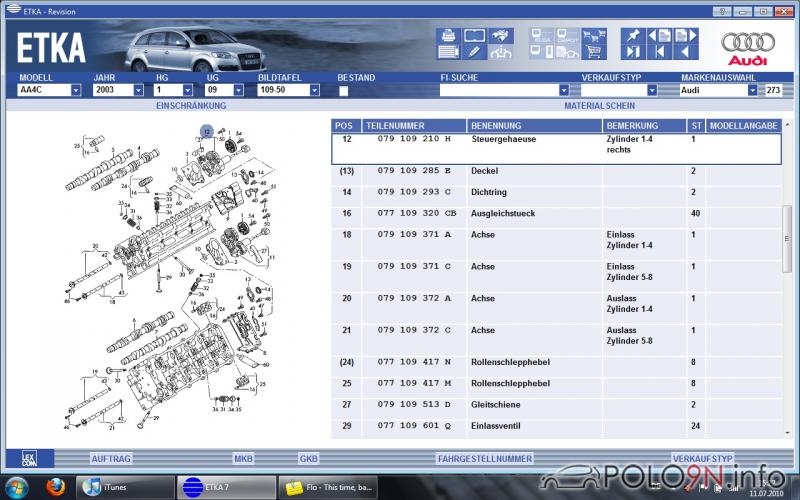Viewport: 800px width, 500px height.
Task: Click the Modellangabe column header
Action: [x=744, y=126]
